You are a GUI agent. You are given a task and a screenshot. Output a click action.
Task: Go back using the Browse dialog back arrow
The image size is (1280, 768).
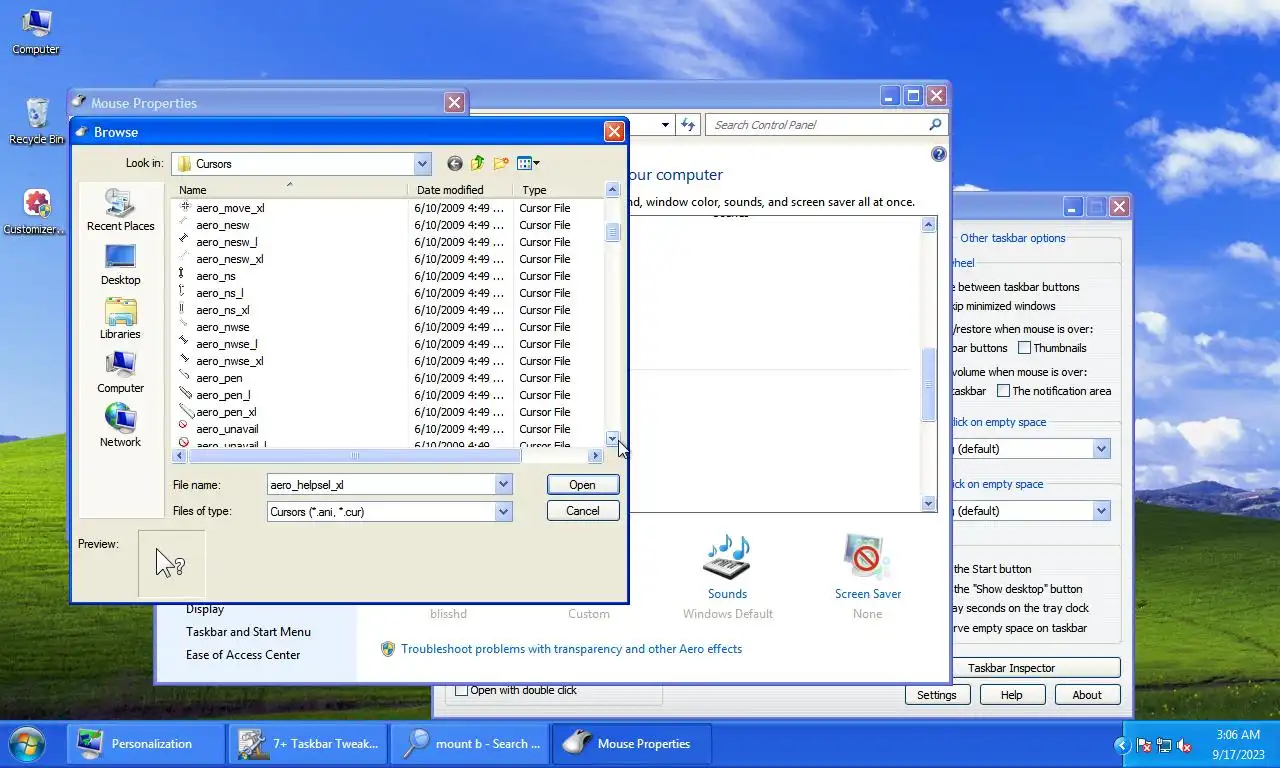(455, 163)
